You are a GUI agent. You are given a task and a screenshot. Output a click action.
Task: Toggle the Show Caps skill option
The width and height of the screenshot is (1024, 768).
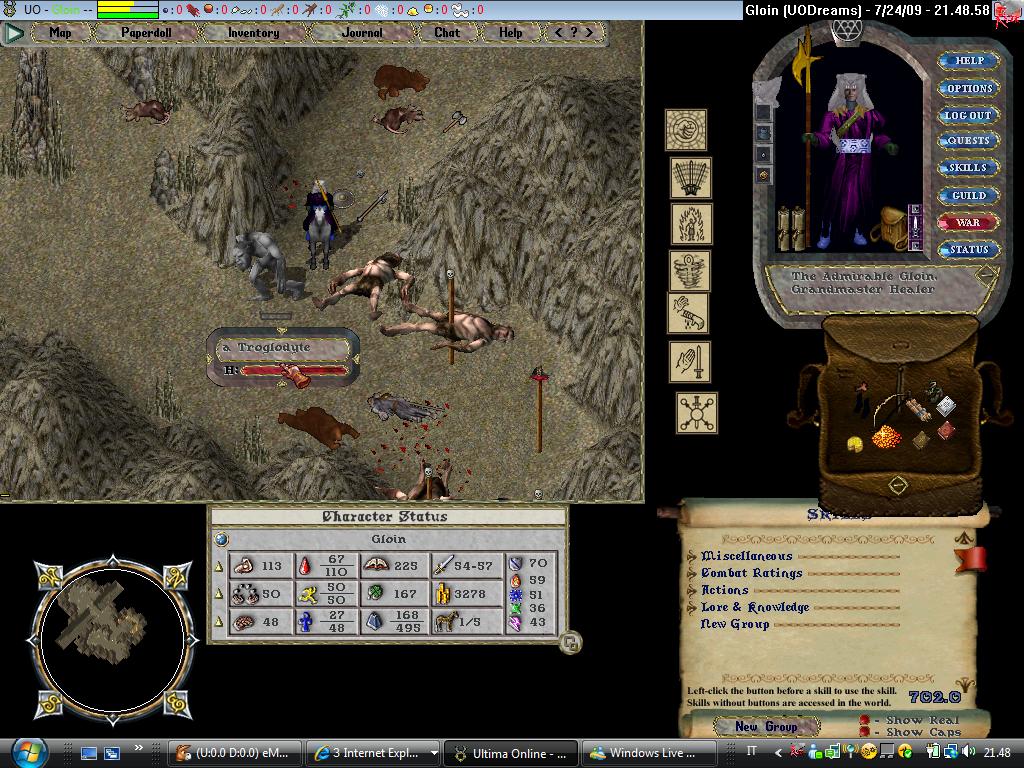pyautogui.click(x=865, y=733)
